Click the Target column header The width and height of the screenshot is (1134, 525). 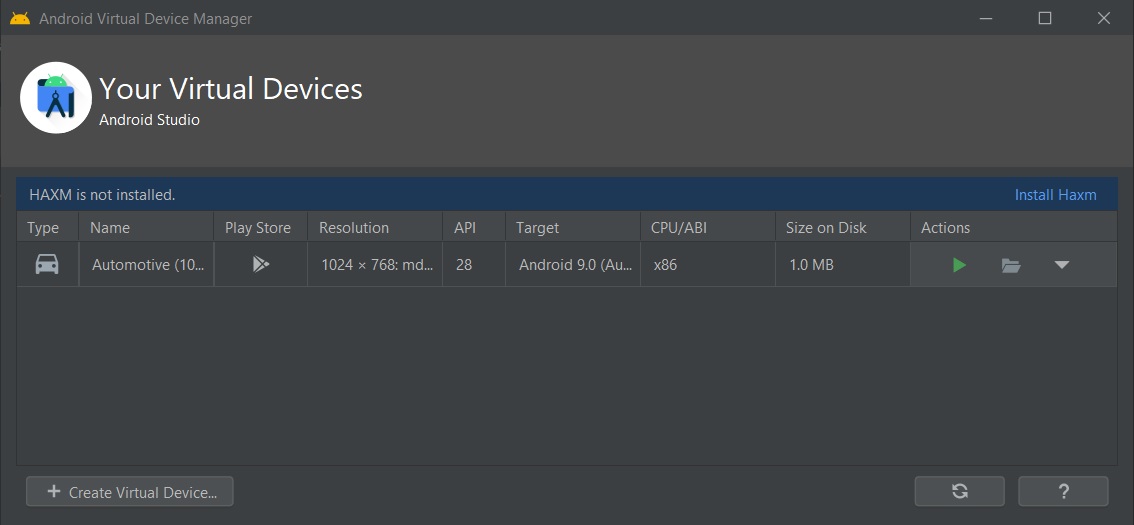tap(537, 228)
